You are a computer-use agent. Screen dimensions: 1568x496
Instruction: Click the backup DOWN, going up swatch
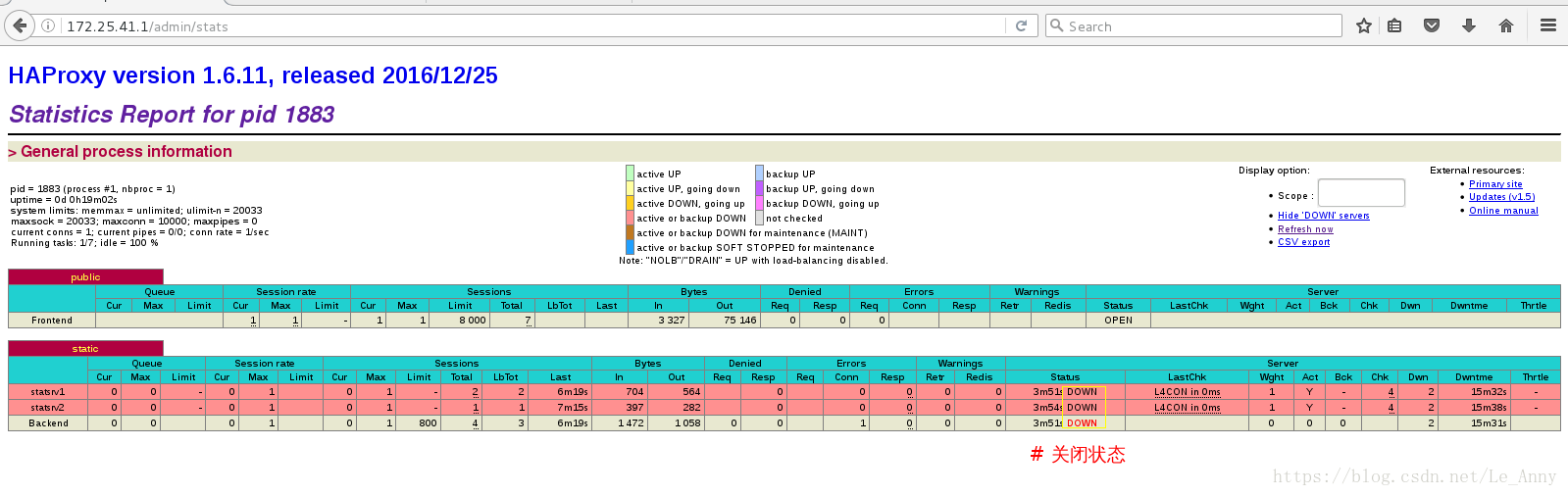(759, 203)
